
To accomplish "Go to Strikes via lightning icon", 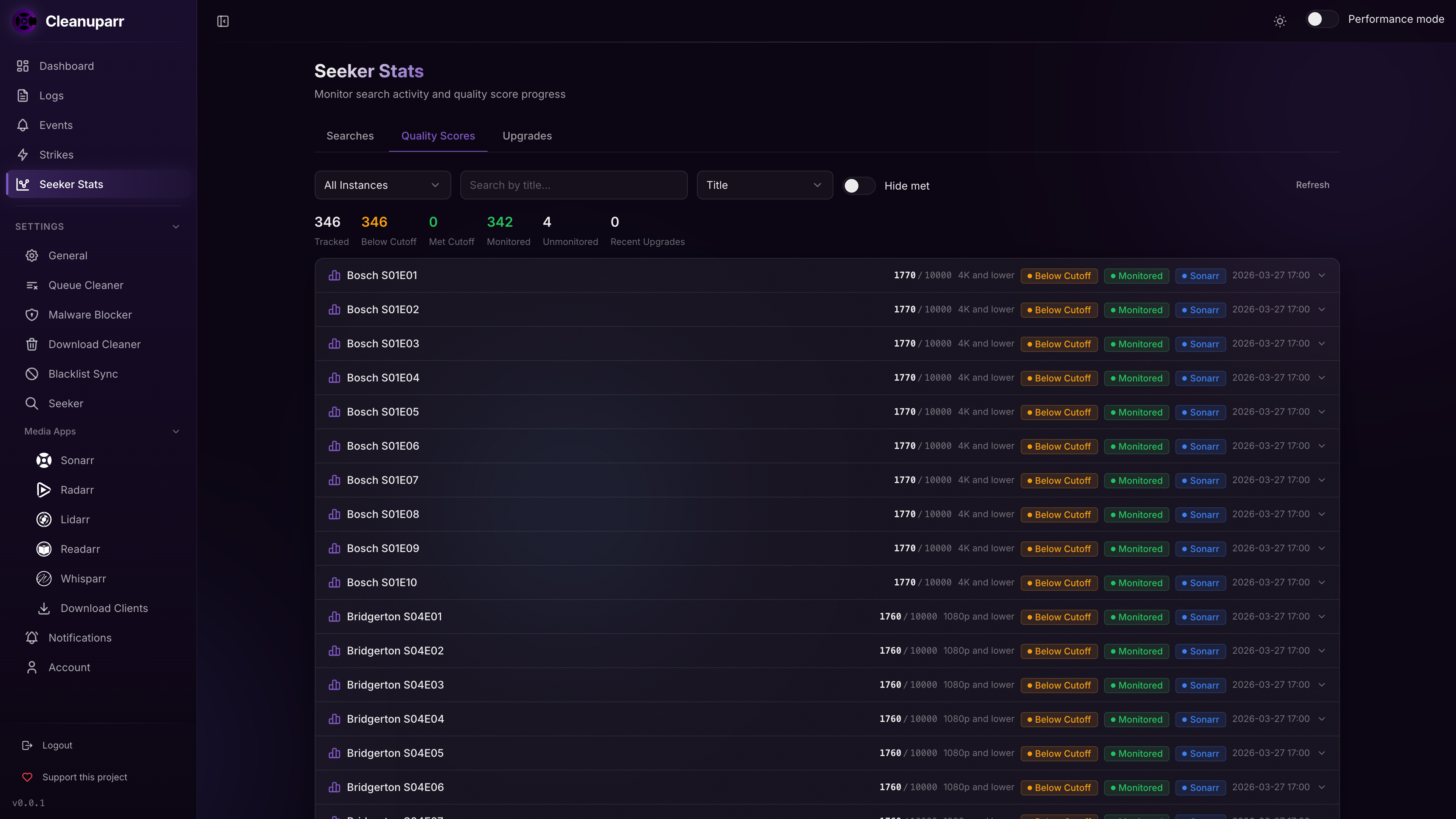I will (23, 155).
